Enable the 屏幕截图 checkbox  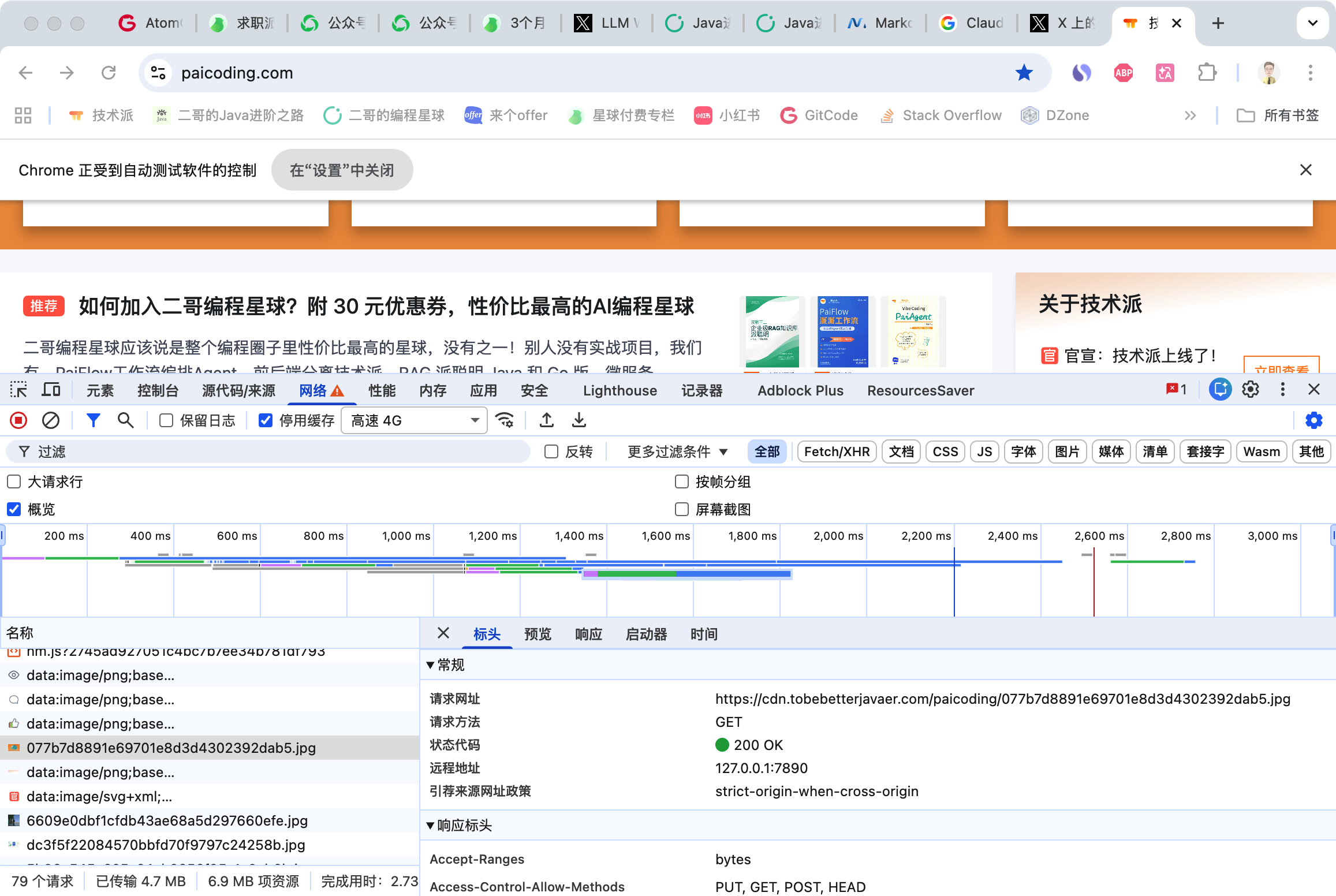[682, 509]
